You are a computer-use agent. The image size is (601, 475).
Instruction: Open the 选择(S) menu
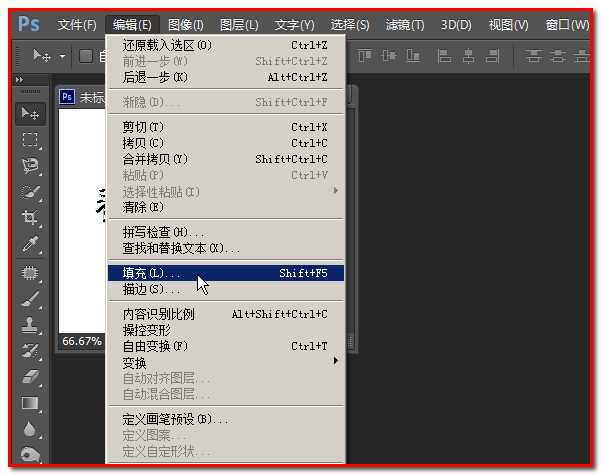click(350, 25)
